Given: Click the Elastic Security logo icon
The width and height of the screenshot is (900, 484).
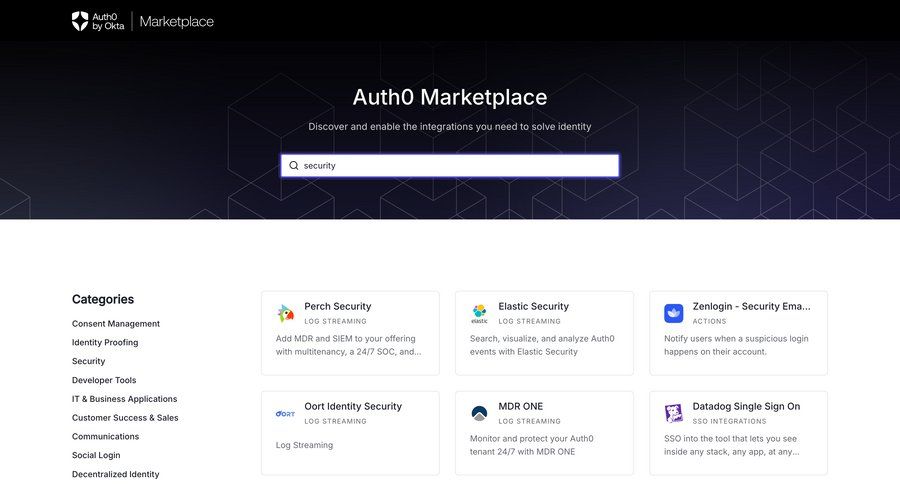Looking at the screenshot, I should point(479,313).
